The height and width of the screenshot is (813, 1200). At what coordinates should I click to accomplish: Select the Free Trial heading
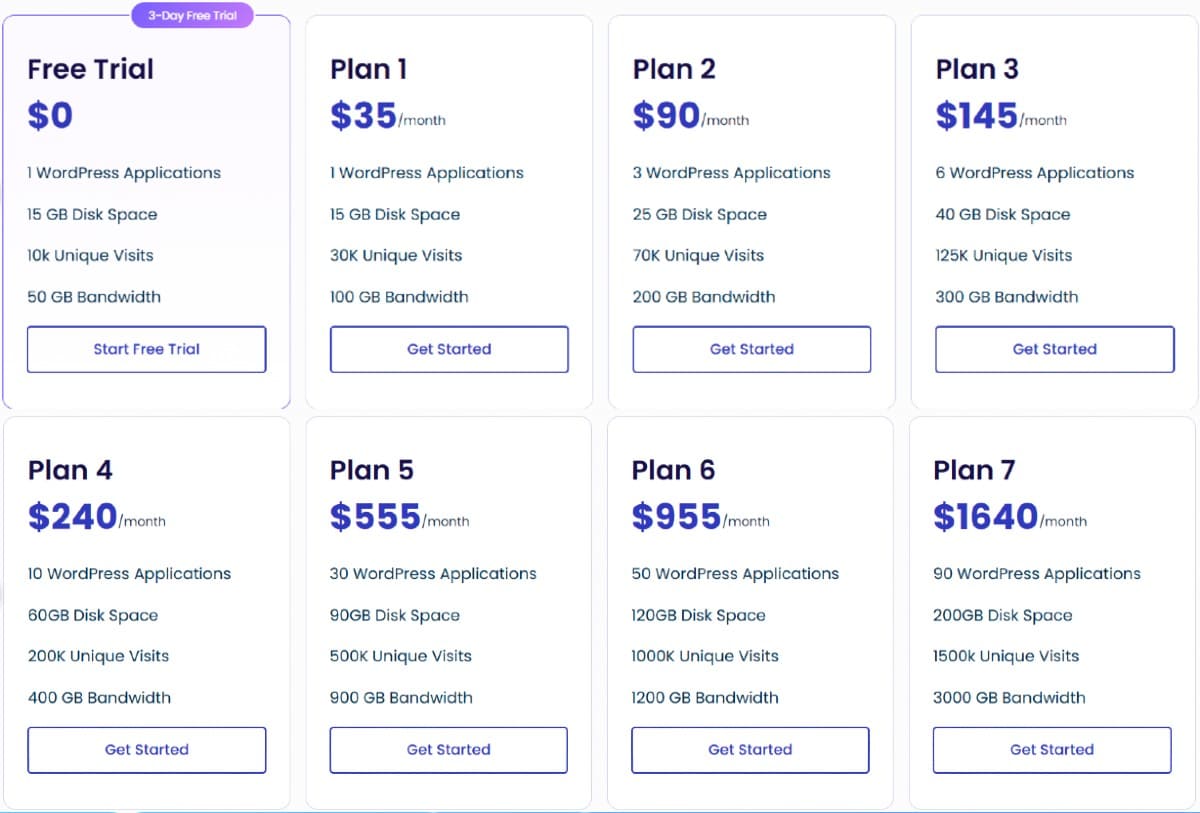pyautogui.click(x=91, y=69)
